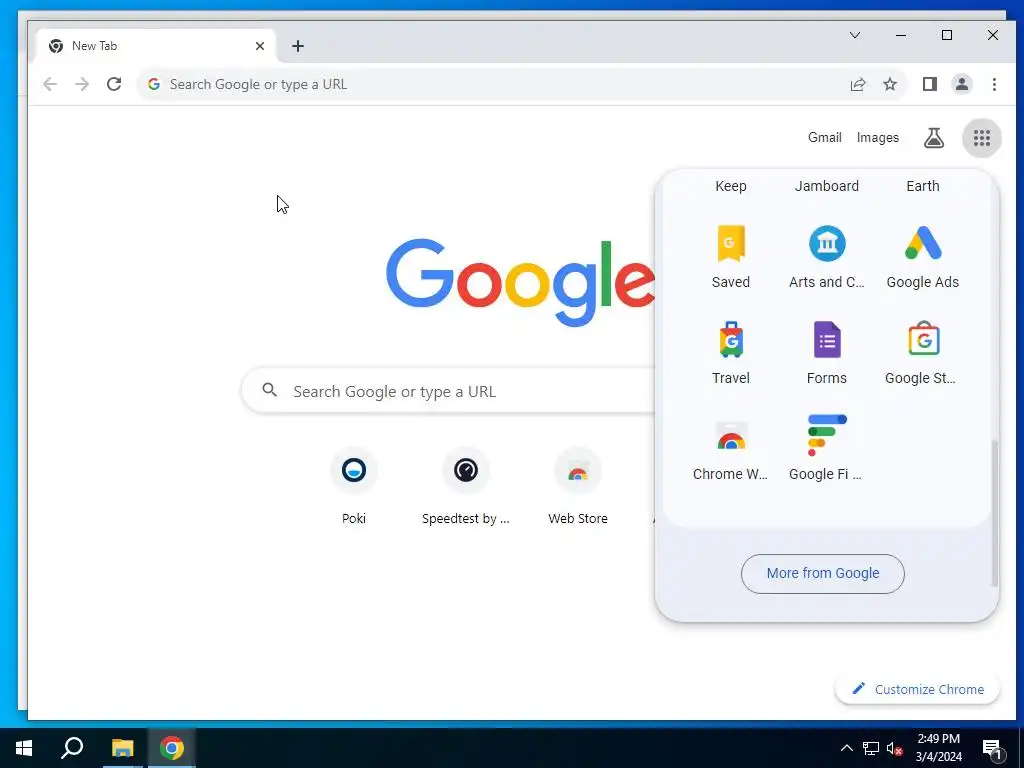Open the Windows Start menu

coord(25,748)
